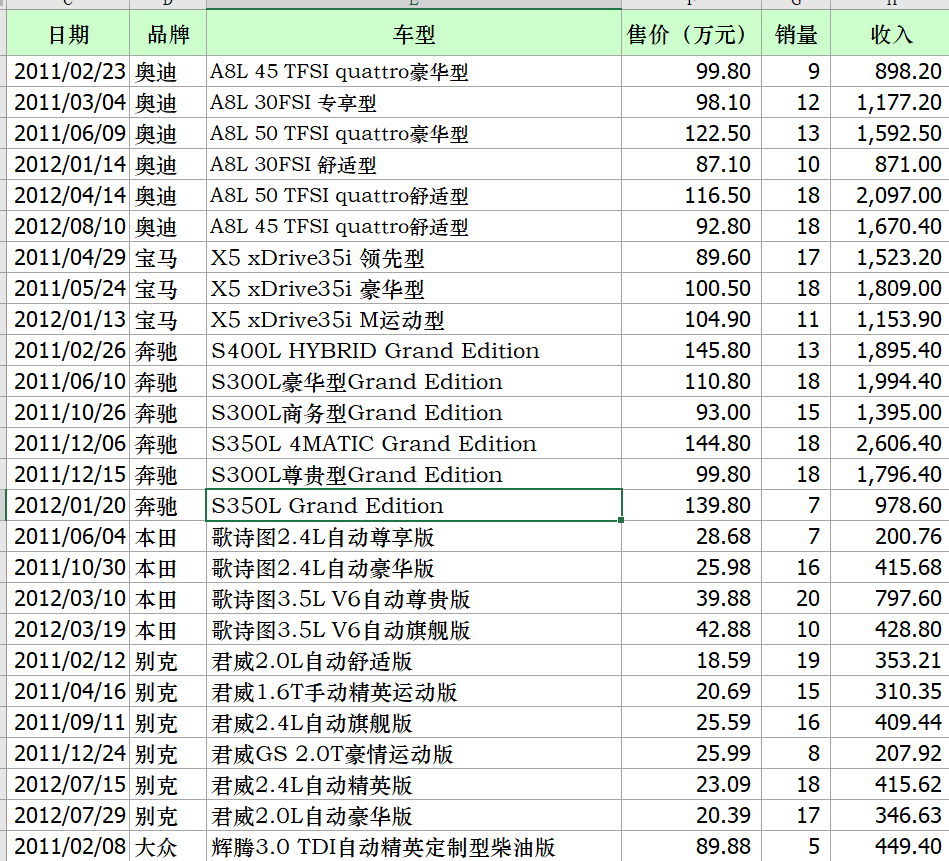This screenshot has height=861, width=949.
Task: Select the 日期 header cell
Action: pyautogui.click(x=68, y=33)
